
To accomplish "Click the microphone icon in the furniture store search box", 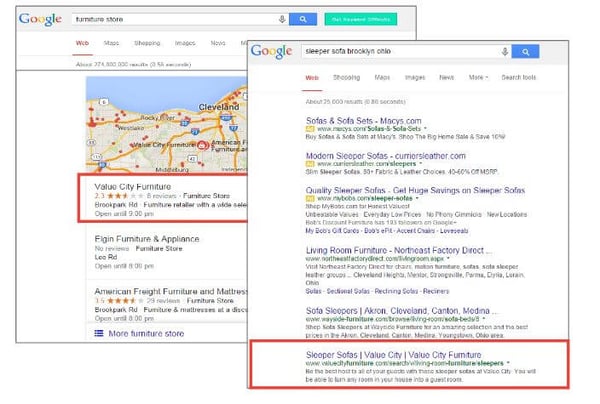I will [x=282, y=19].
